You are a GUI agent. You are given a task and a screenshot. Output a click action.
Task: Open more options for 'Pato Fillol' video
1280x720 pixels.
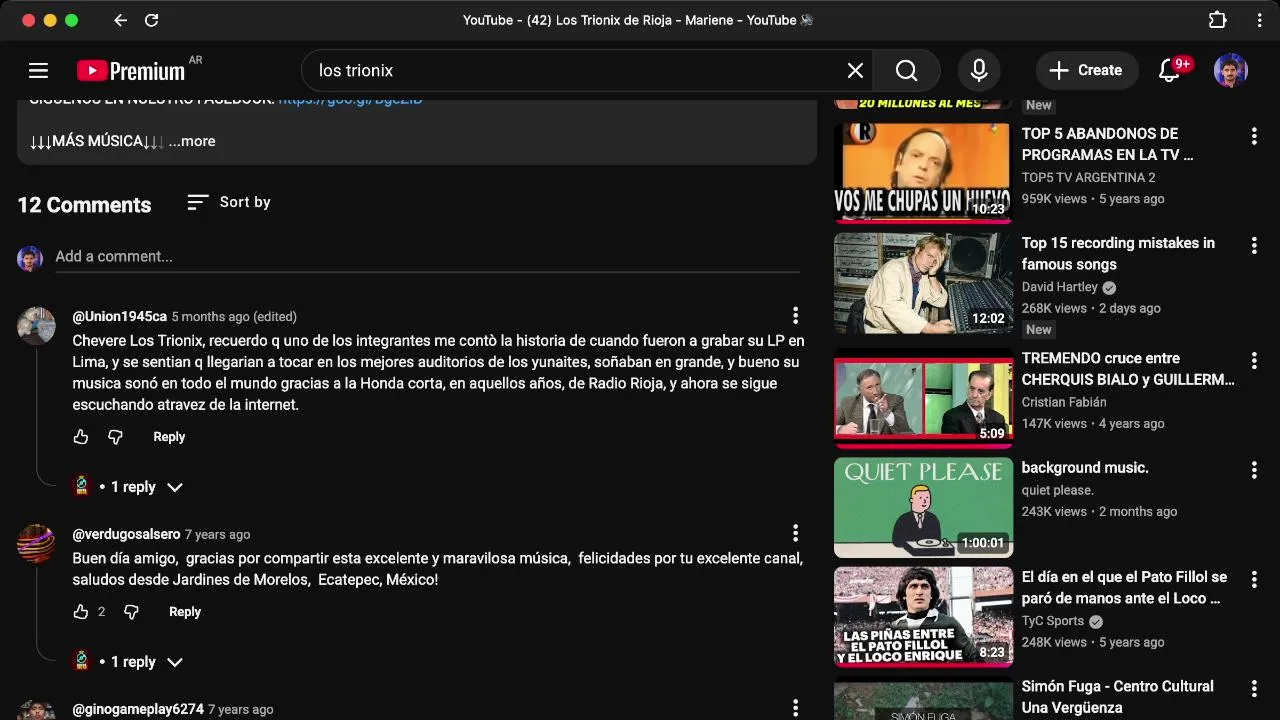[x=1254, y=579]
